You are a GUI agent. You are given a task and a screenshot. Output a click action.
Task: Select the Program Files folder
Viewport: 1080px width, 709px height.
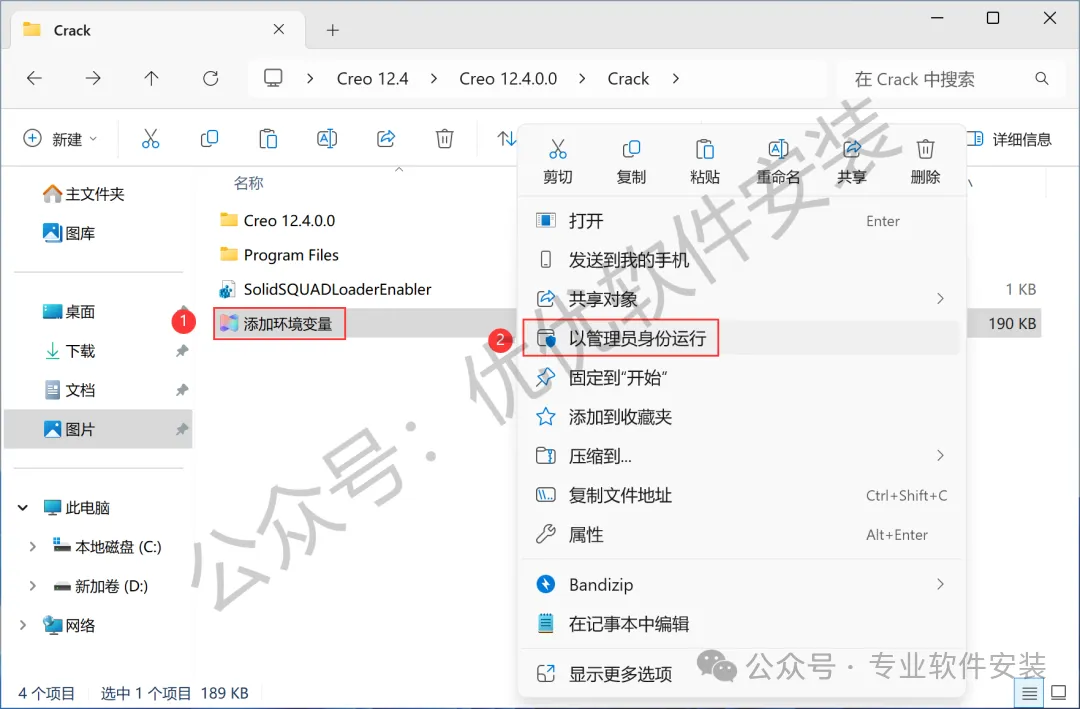[279, 255]
